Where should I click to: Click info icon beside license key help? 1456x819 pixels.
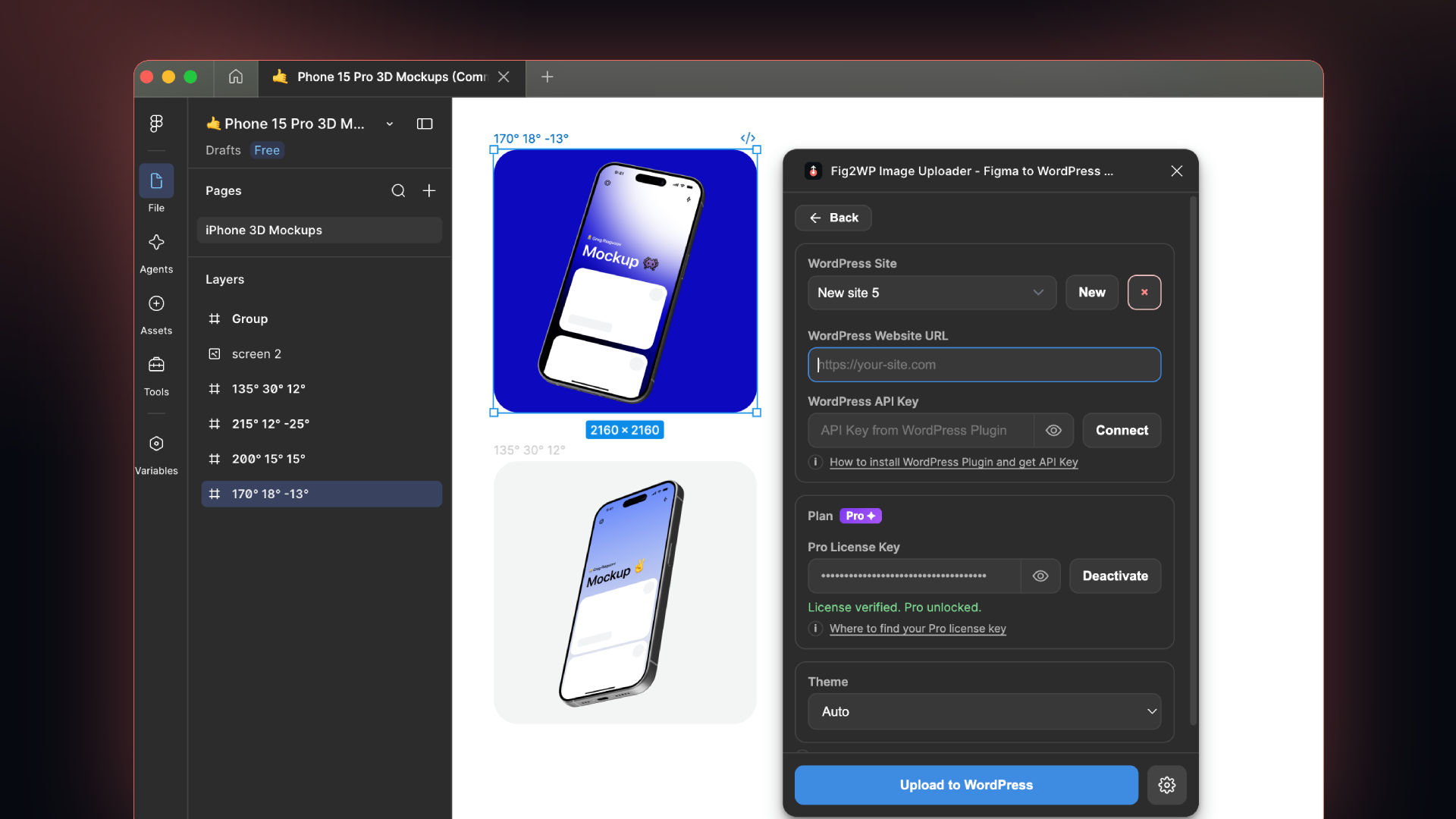coord(816,629)
